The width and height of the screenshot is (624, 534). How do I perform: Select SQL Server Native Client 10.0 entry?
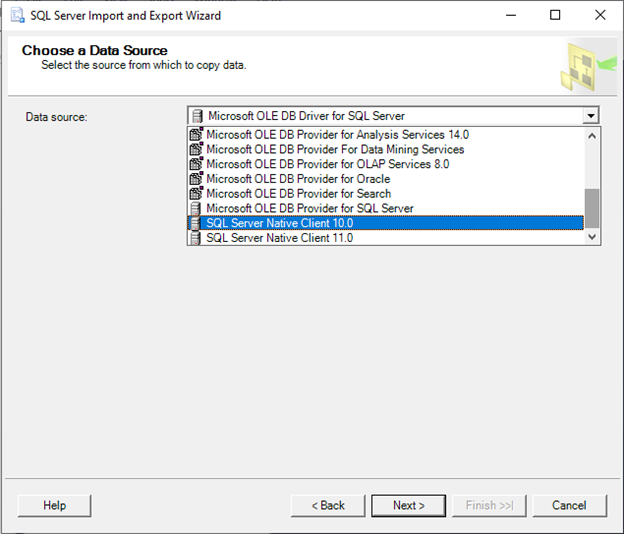tap(385, 223)
